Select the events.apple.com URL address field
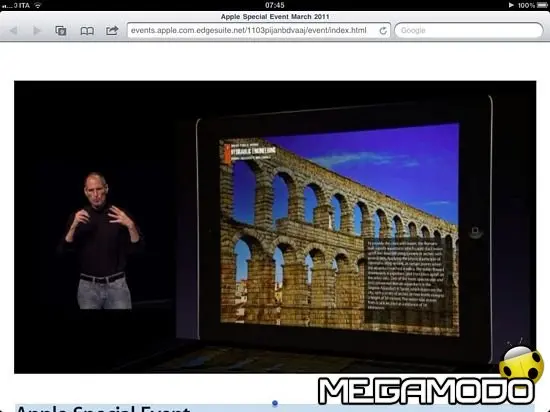 tap(259, 31)
